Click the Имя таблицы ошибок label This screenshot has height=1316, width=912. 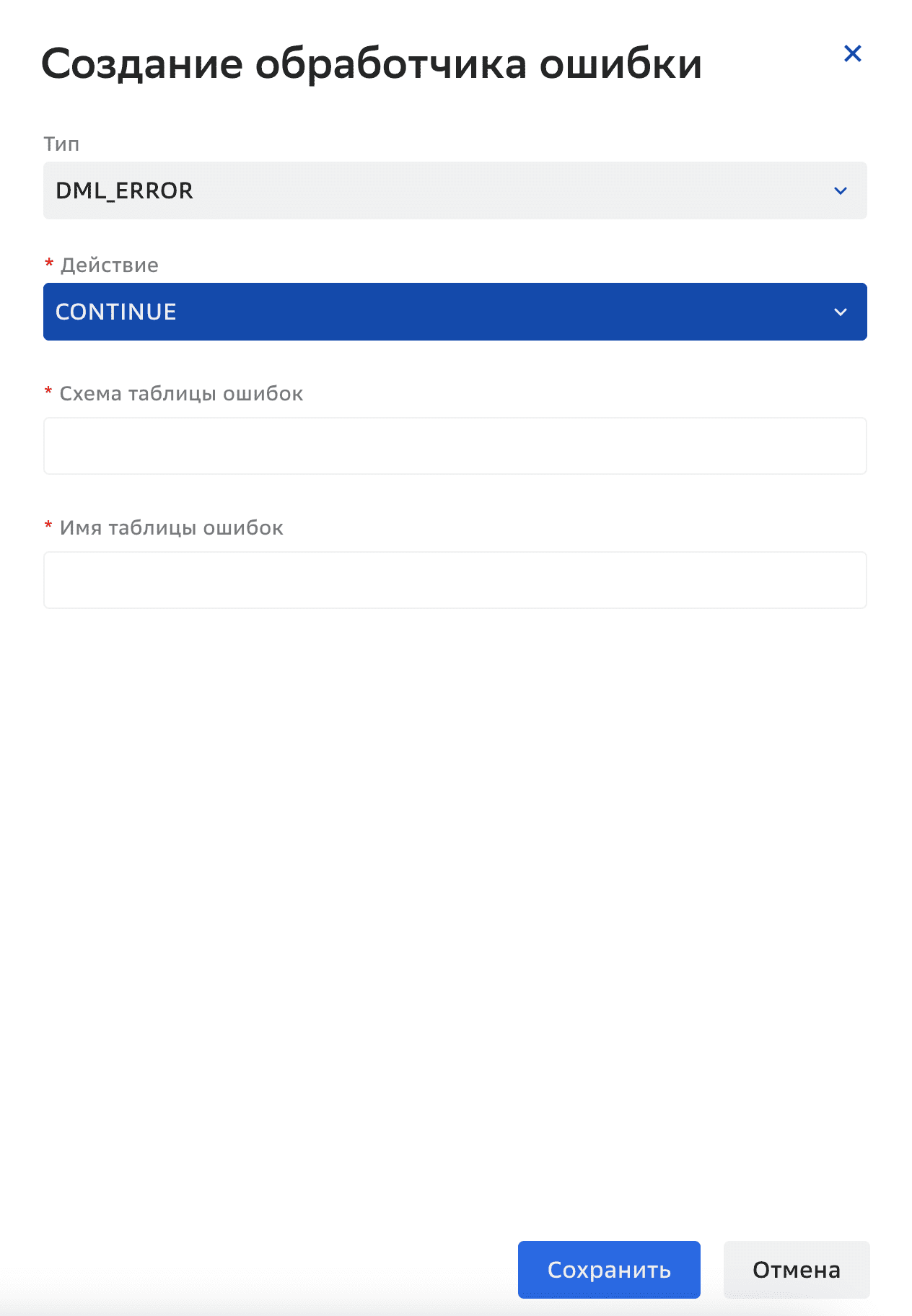pos(171,528)
